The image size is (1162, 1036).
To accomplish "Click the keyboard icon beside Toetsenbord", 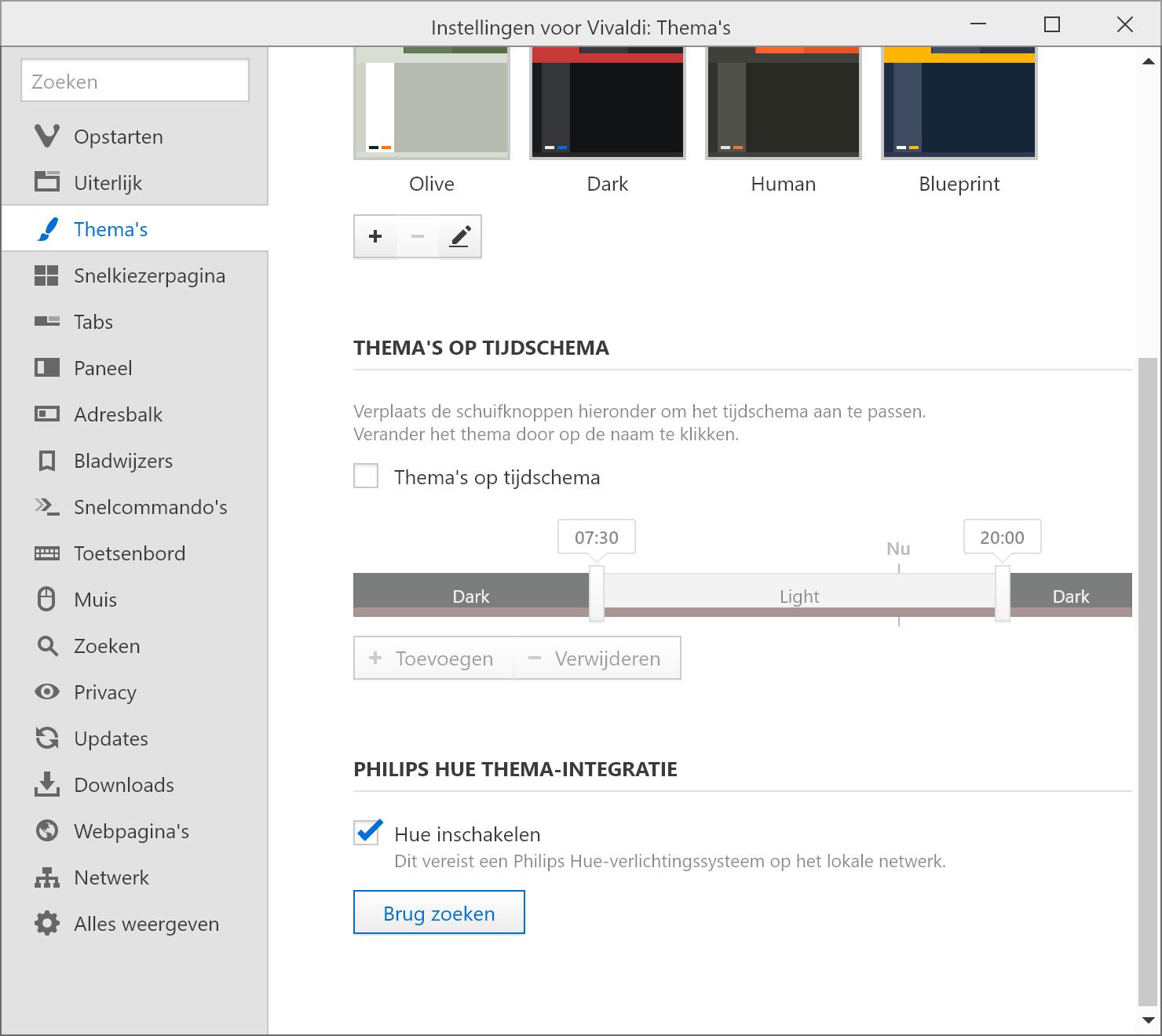I will coord(47,553).
